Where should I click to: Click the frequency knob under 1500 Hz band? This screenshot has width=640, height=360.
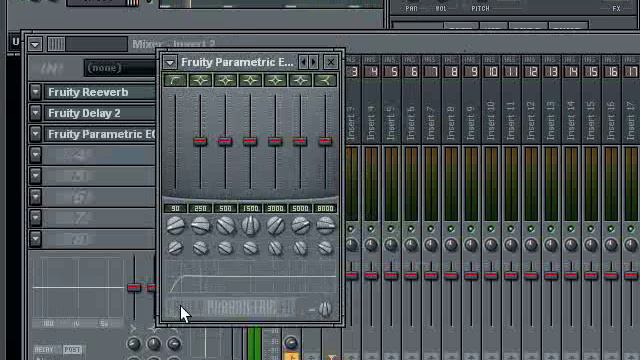250,226
